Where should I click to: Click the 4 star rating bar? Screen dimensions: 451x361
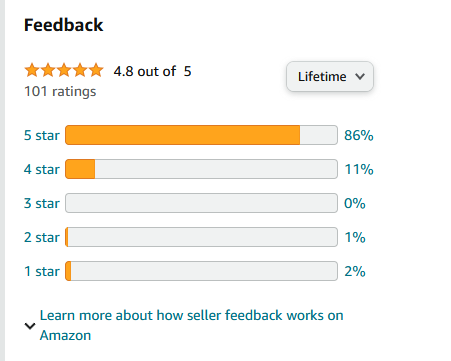pyautogui.click(x=201, y=169)
